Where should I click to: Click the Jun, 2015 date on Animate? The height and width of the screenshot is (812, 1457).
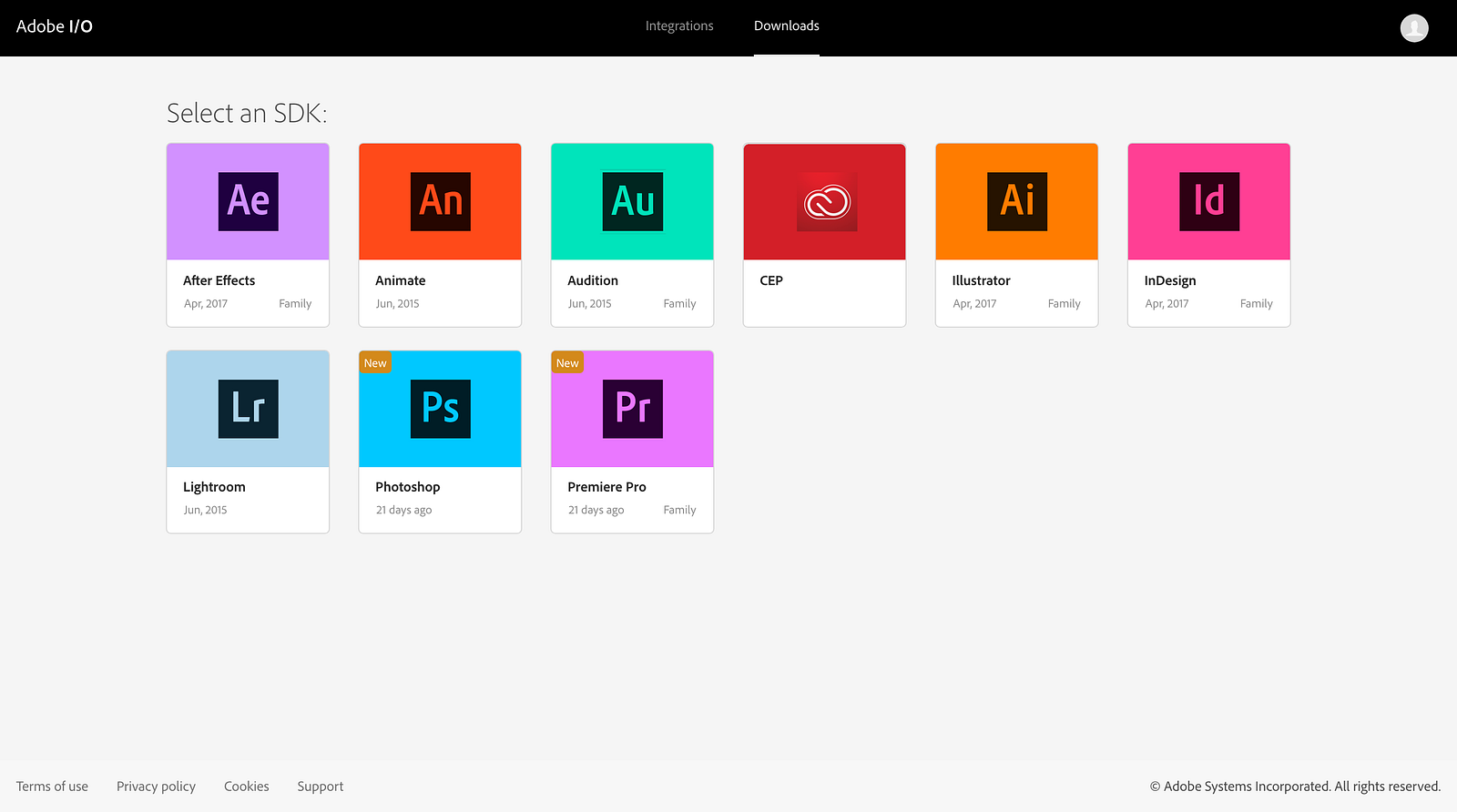(398, 304)
